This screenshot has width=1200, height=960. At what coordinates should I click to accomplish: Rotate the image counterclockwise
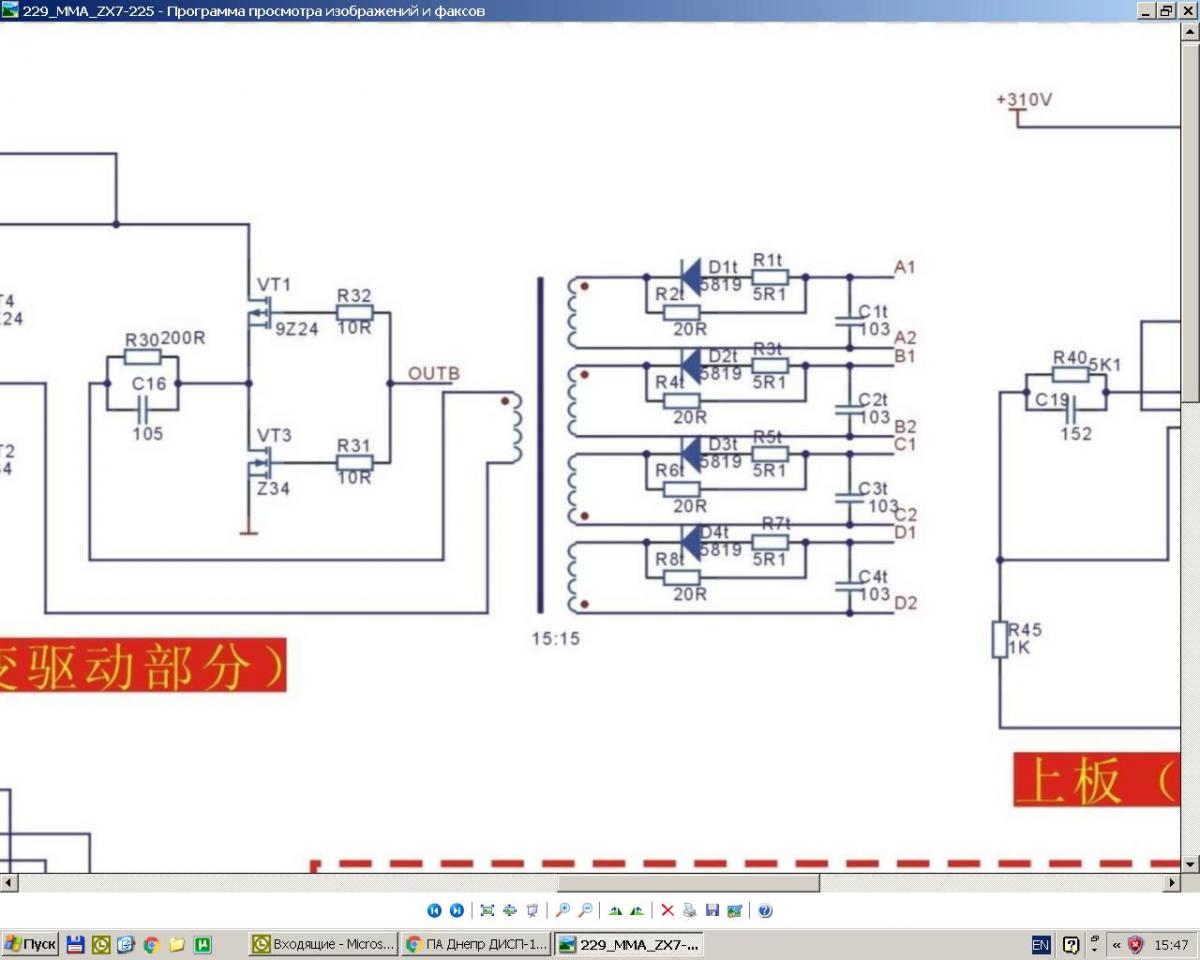point(637,910)
